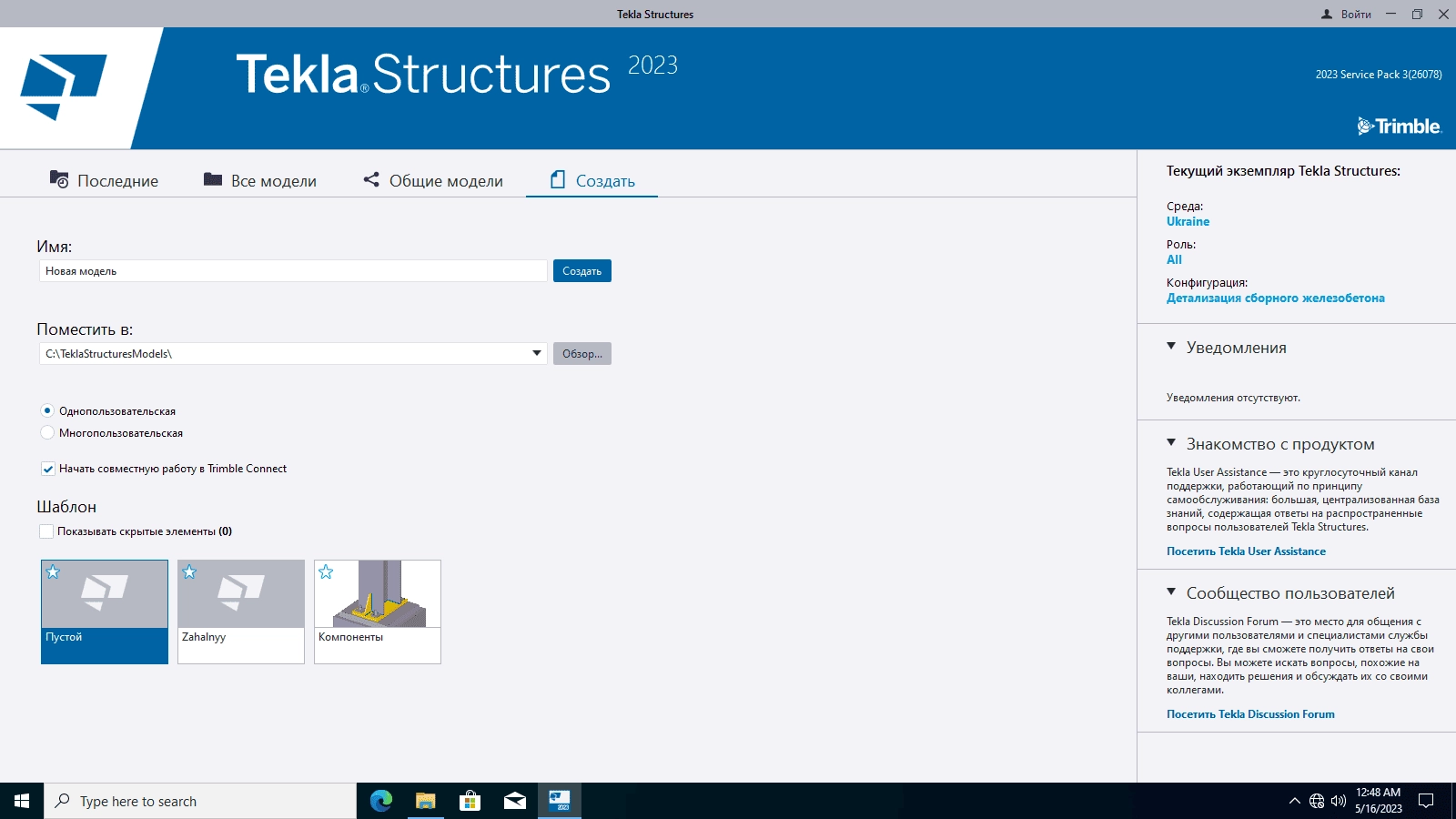Open Посетить Tekla Discussion Forum link
Viewport: 1456px width, 819px height.
[x=1250, y=714]
